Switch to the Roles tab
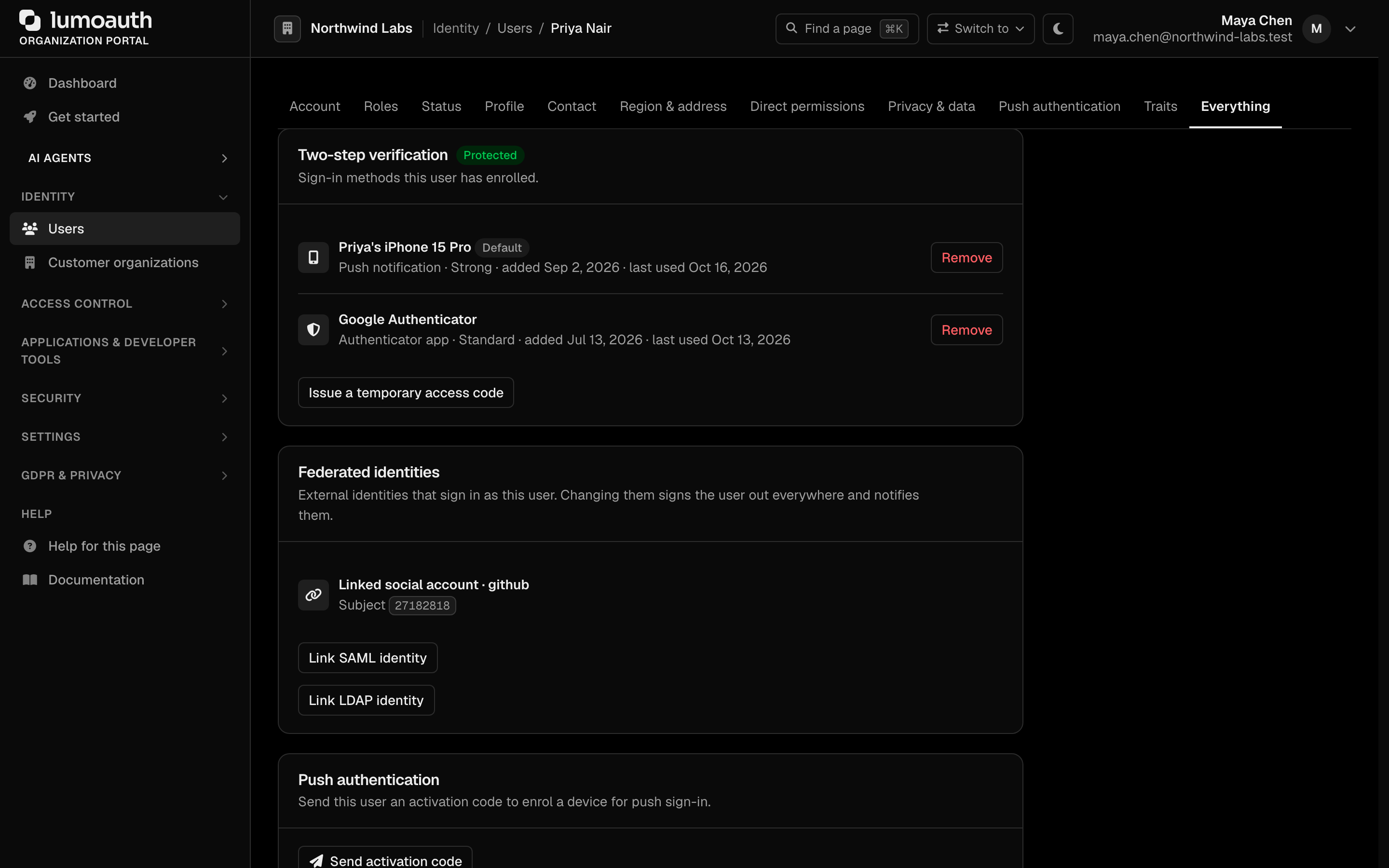The height and width of the screenshot is (868, 1389). tap(381, 106)
